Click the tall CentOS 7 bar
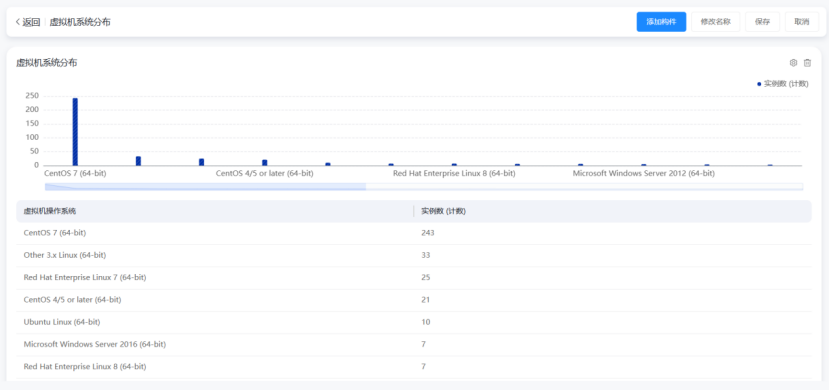Viewport: 829px width, 390px height. pyautogui.click(x=75, y=132)
